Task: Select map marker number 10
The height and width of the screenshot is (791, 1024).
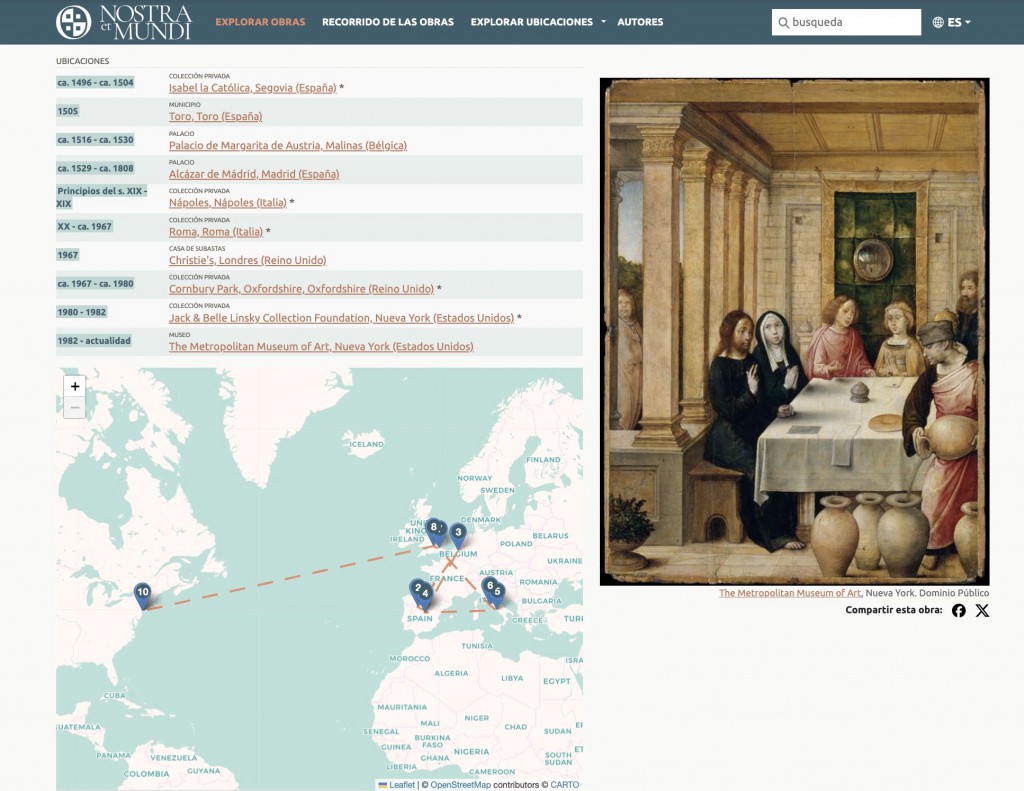Action: pyautogui.click(x=142, y=596)
